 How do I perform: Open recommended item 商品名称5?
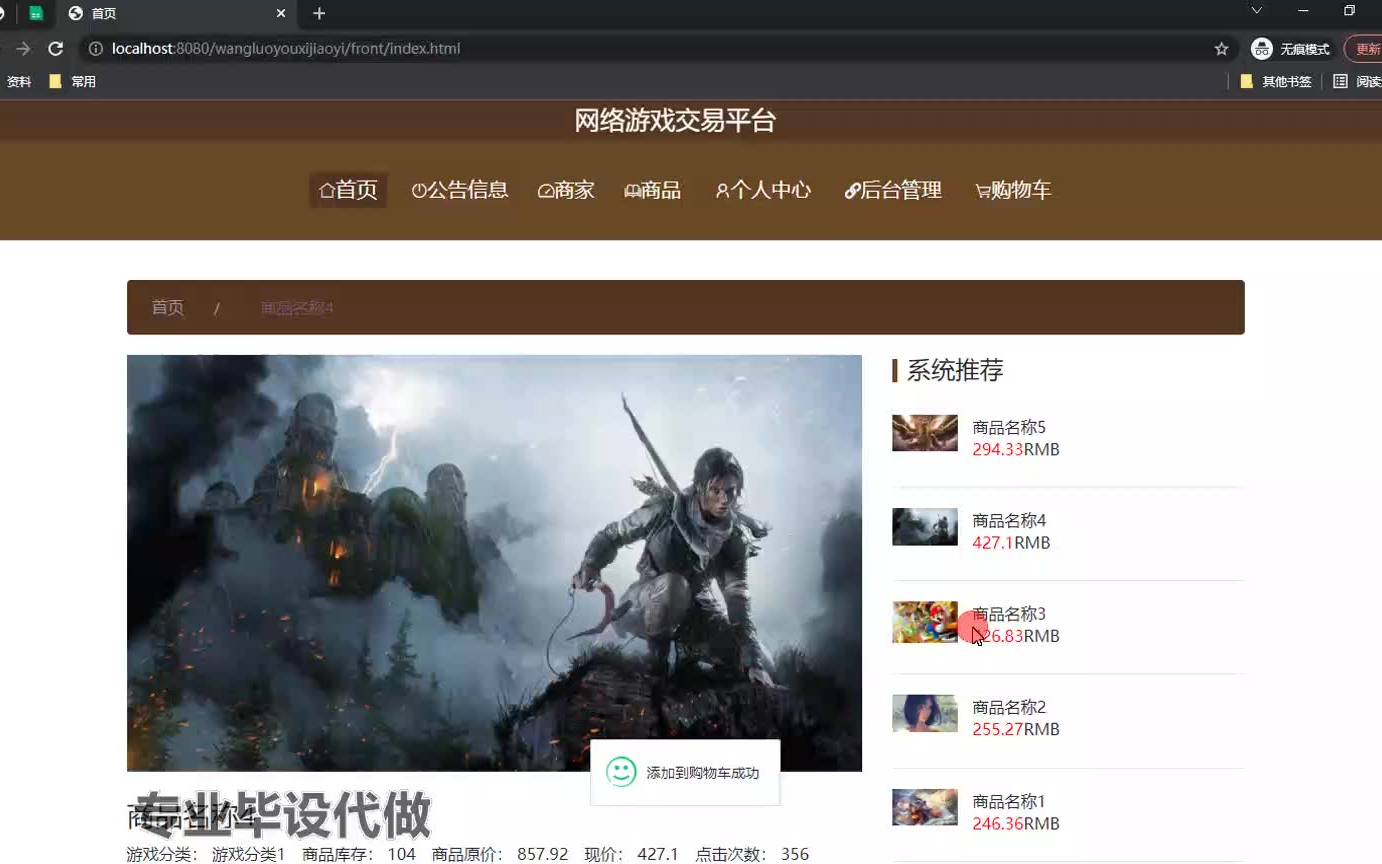click(x=1009, y=427)
